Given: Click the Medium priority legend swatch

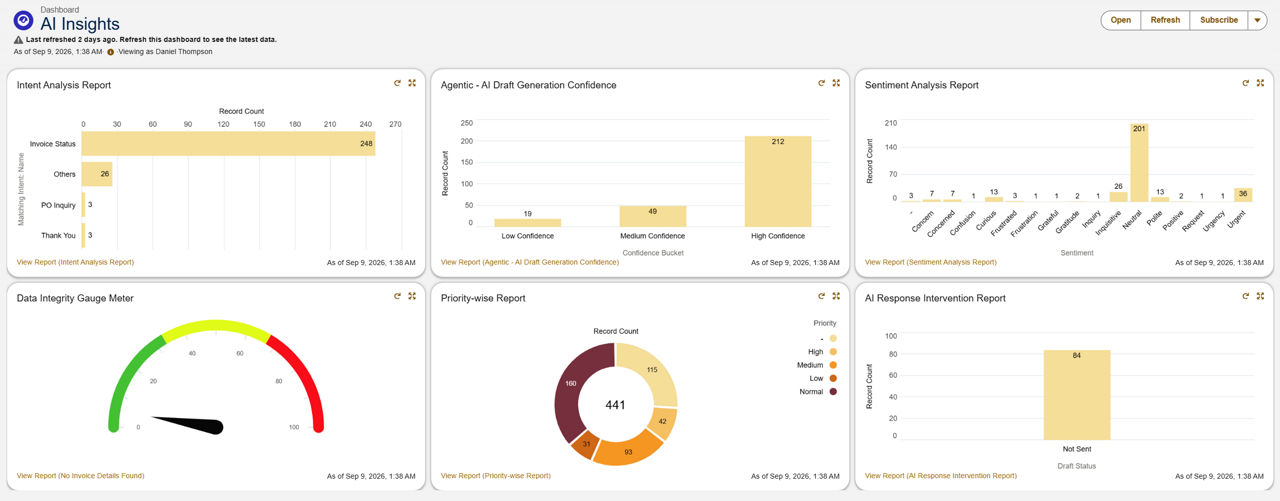Looking at the screenshot, I should 833,365.
